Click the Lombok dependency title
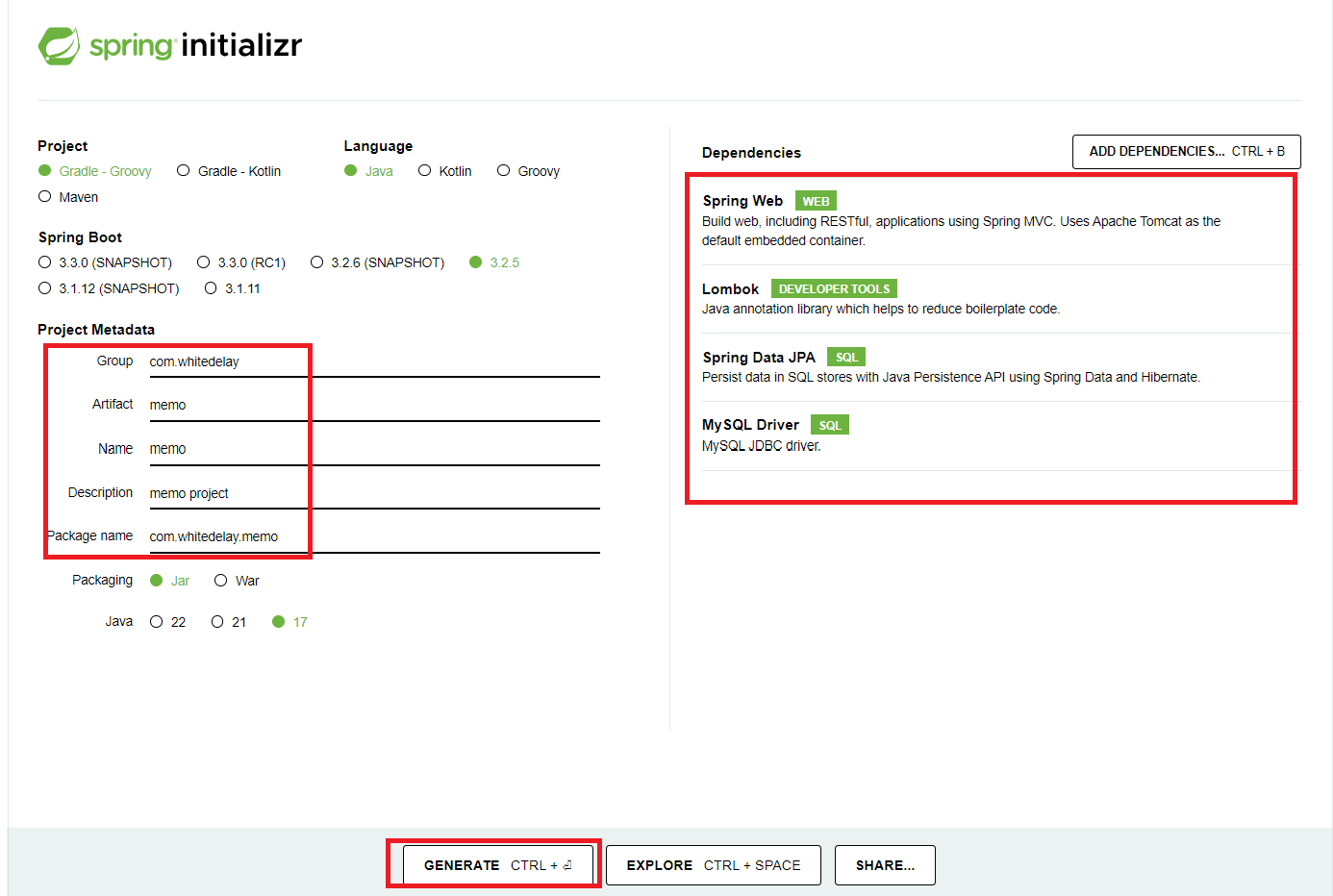This screenshot has width=1333, height=896. (x=730, y=289)
